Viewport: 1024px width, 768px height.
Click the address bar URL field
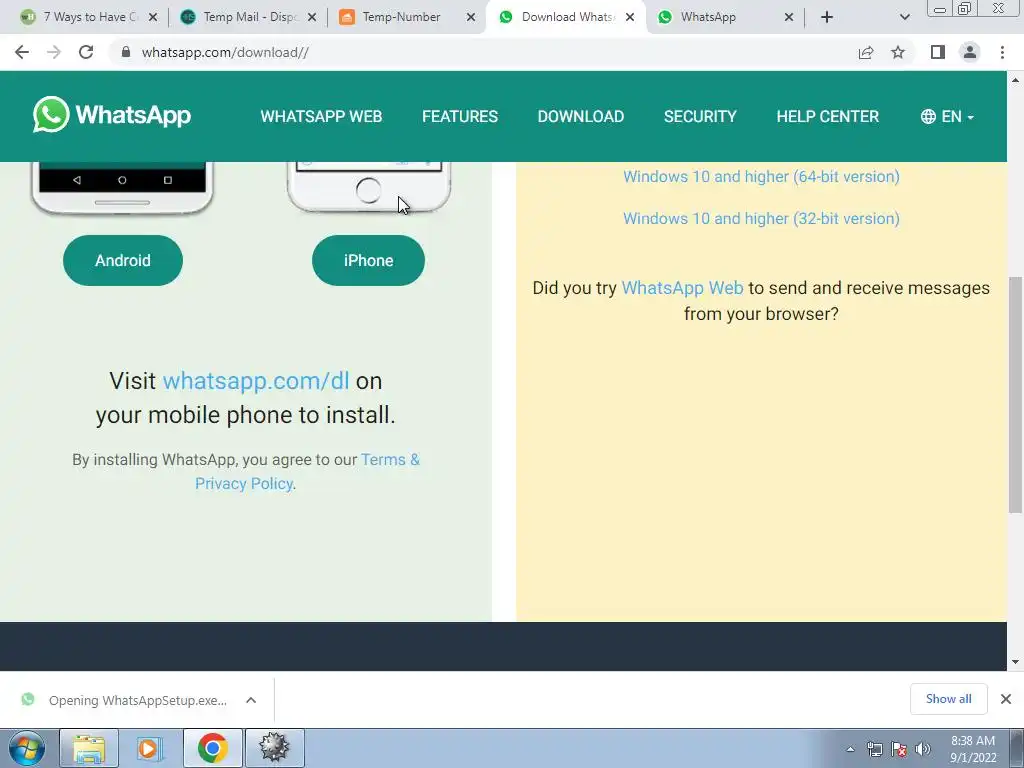(x=483, y=52)
